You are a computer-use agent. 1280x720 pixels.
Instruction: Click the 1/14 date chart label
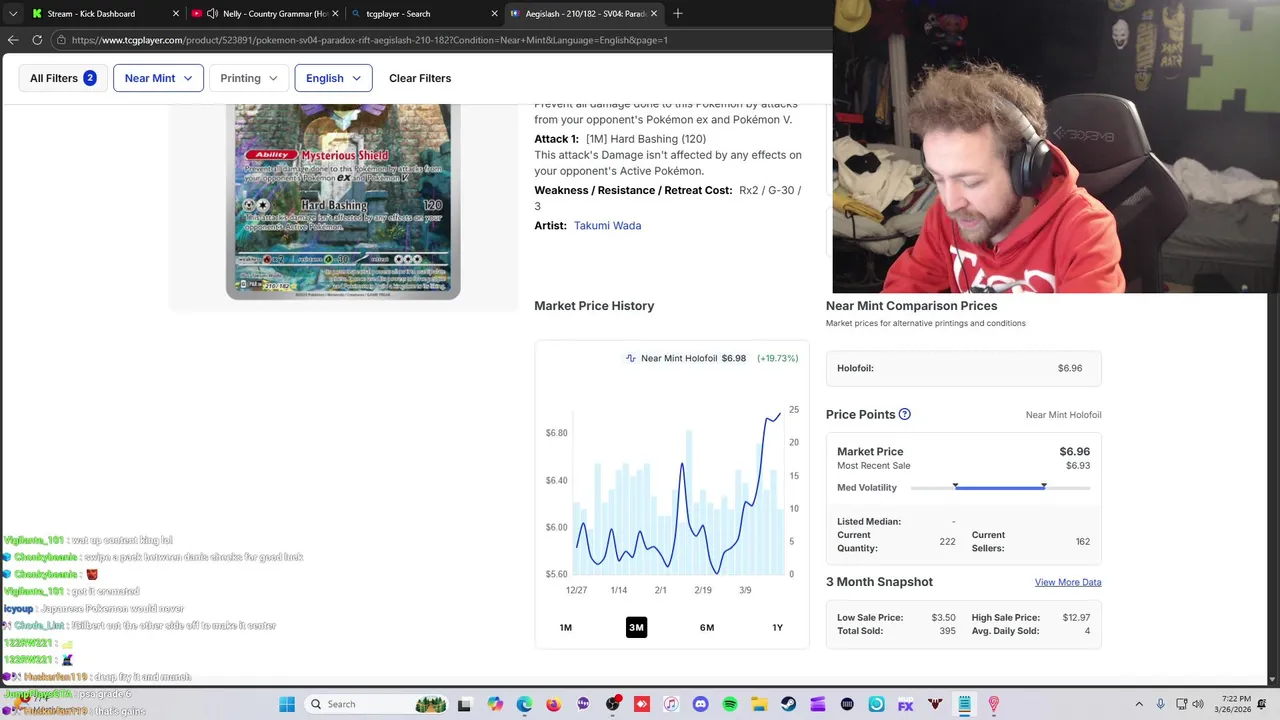pyautogui.click(x=618, y=590)
